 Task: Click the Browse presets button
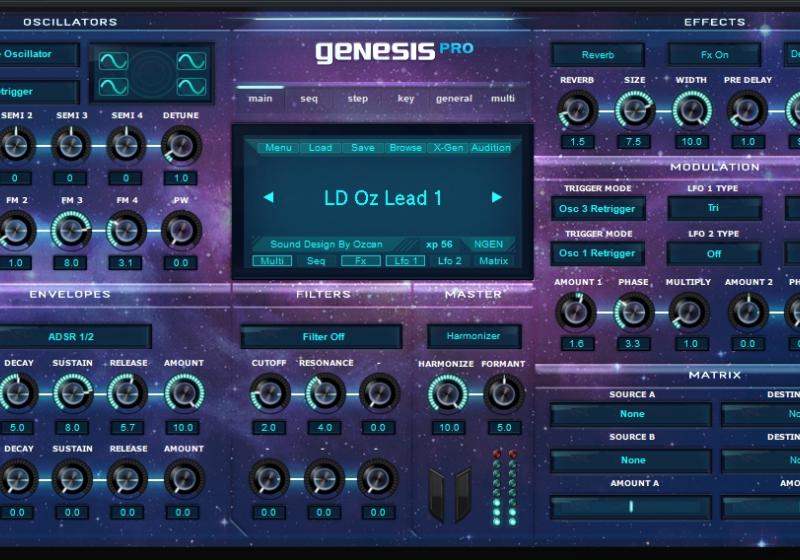click(406, 147)
